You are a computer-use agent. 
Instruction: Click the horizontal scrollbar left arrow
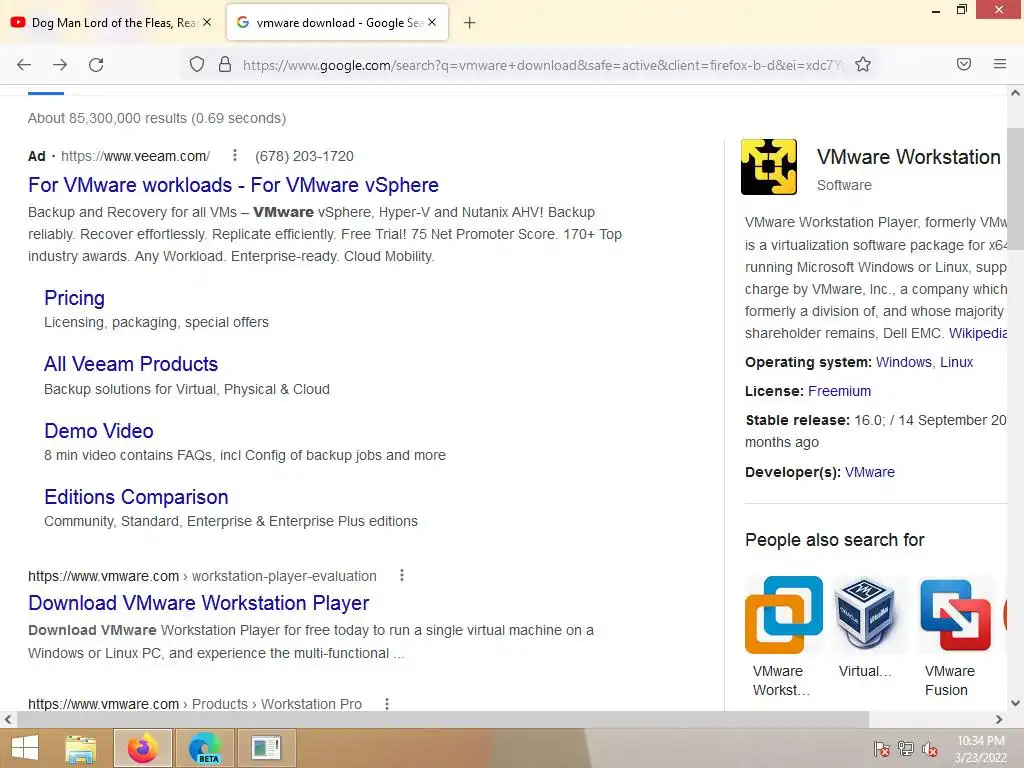(x=8, y=720)
